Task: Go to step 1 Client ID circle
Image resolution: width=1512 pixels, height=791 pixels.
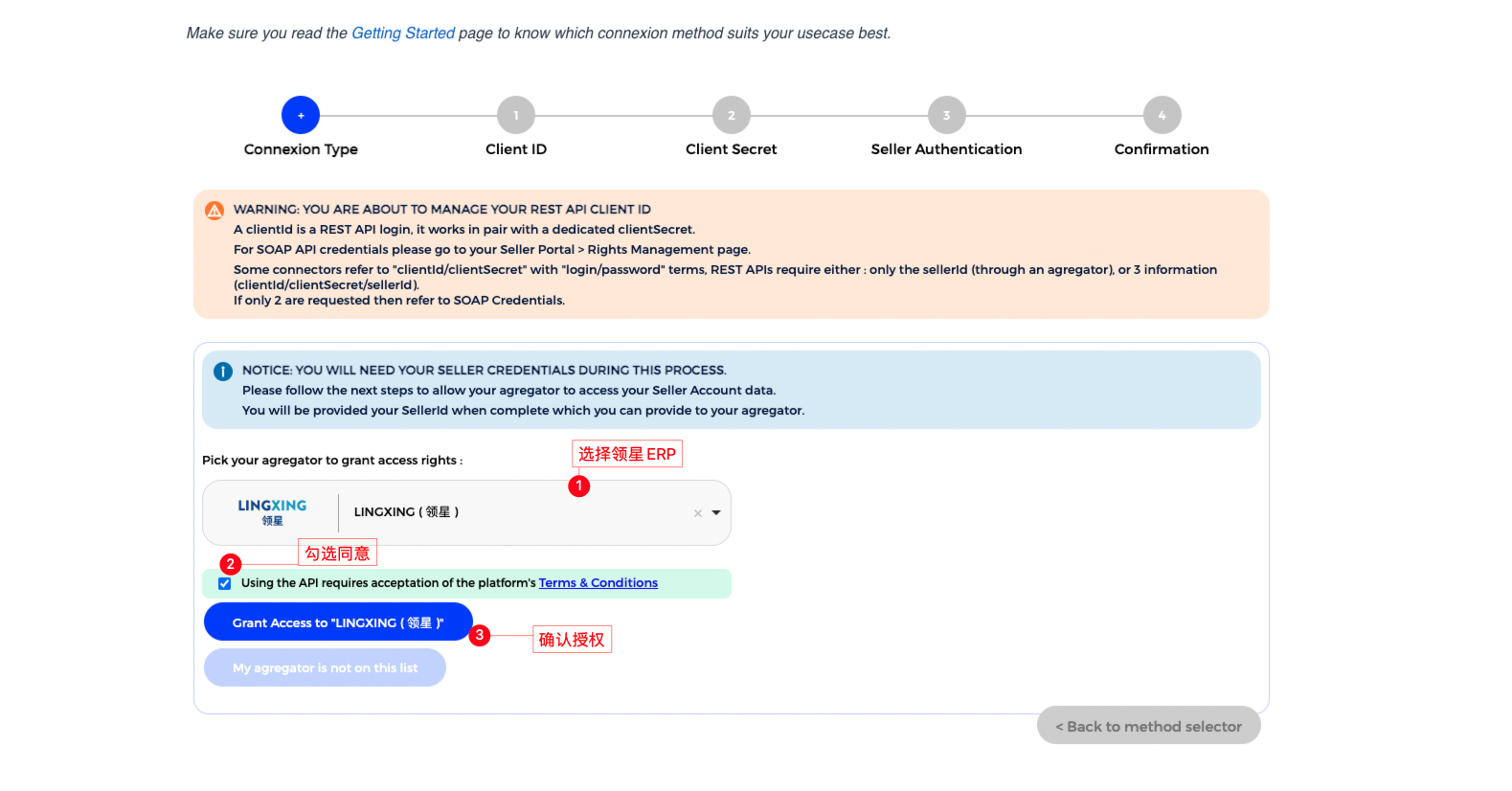Action: (516, 115)
